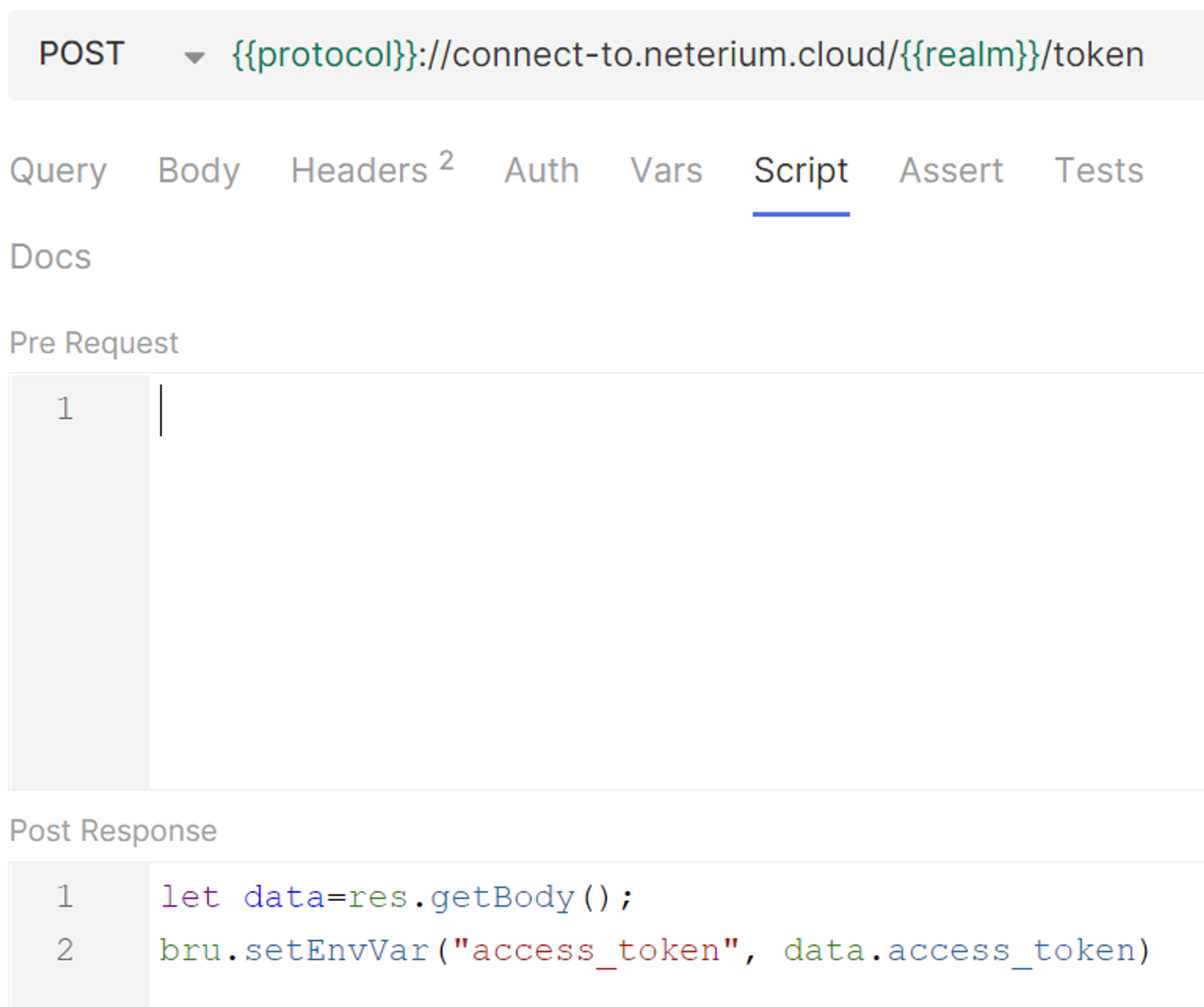Click line number 1 in Pre Request gutter
Screen dimensions: 1204x1007
point(65,409)
